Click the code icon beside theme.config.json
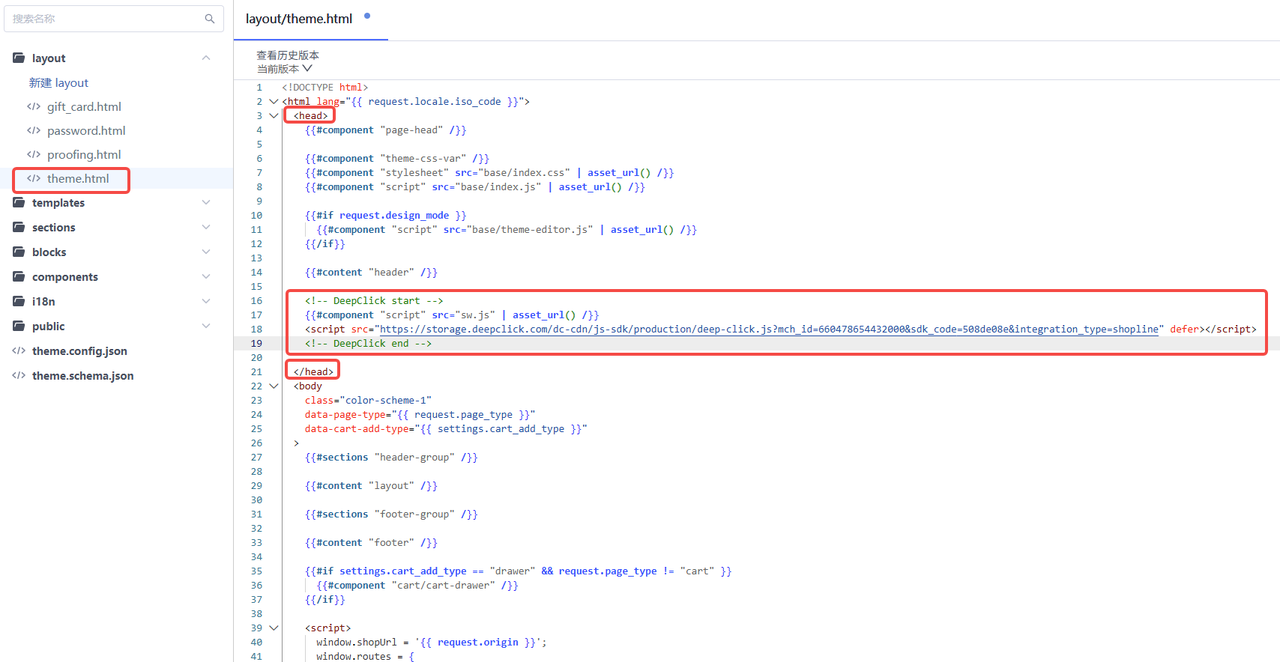Viewport: 1280px width, 662px height. (18, 351)
